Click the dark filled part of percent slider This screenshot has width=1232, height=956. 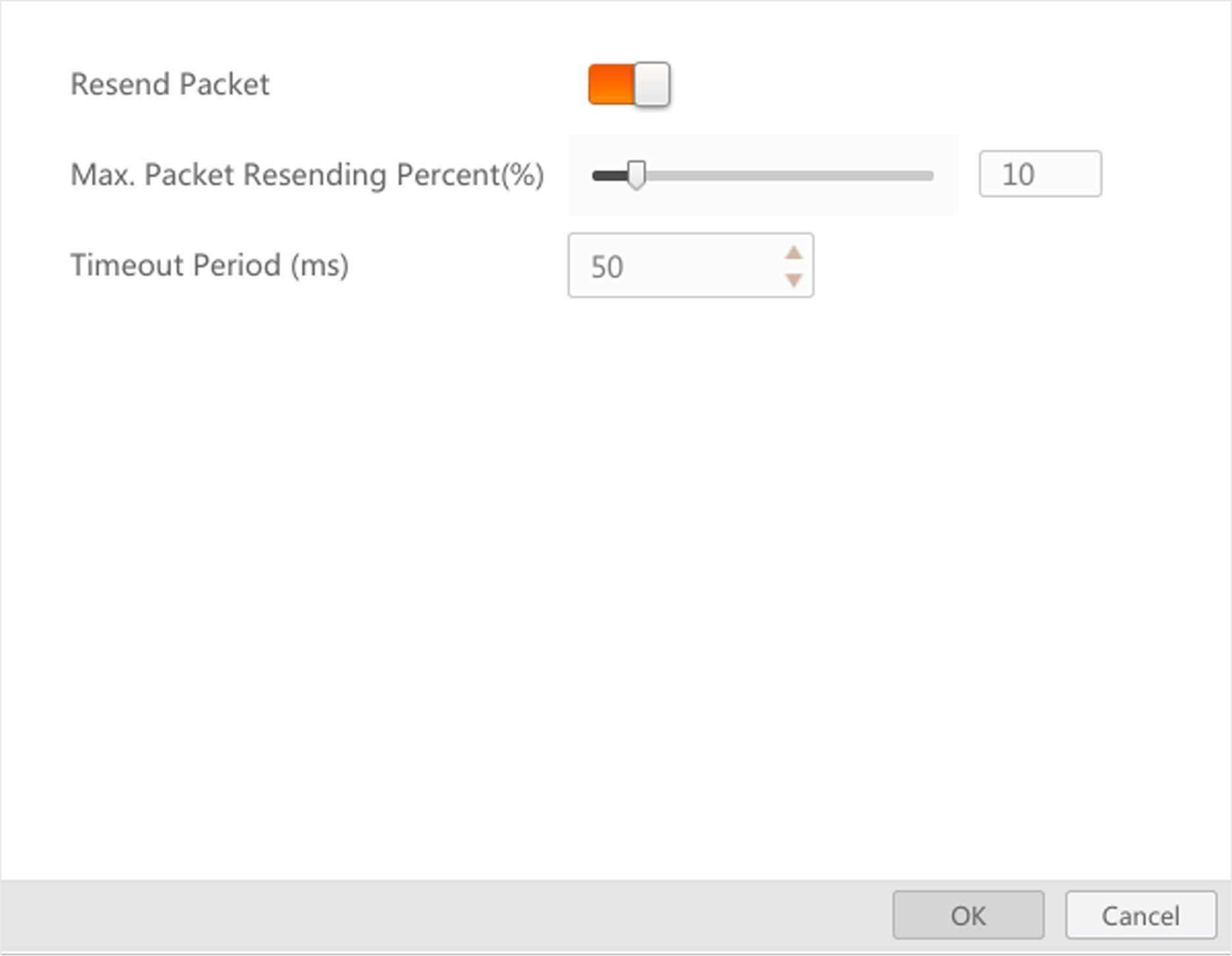point(609,176)
